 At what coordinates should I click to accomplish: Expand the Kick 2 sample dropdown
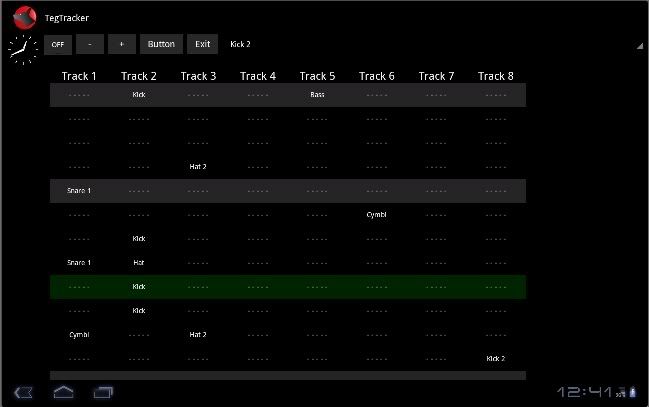tap(240, 44)
